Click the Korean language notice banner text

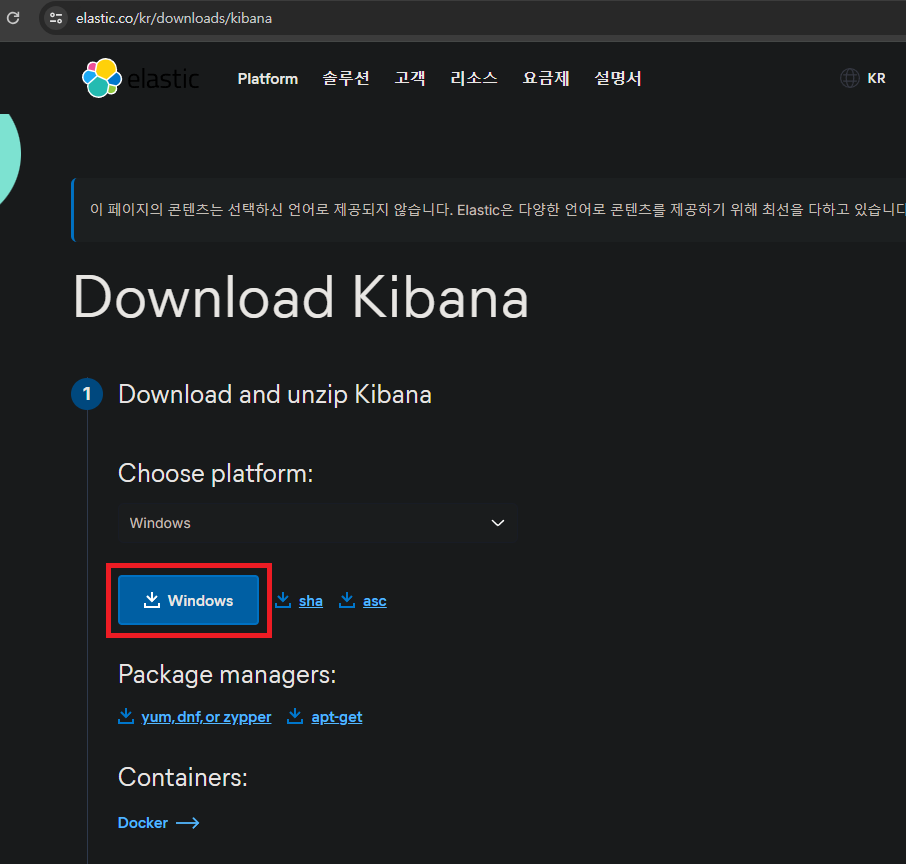coord(497,209)
